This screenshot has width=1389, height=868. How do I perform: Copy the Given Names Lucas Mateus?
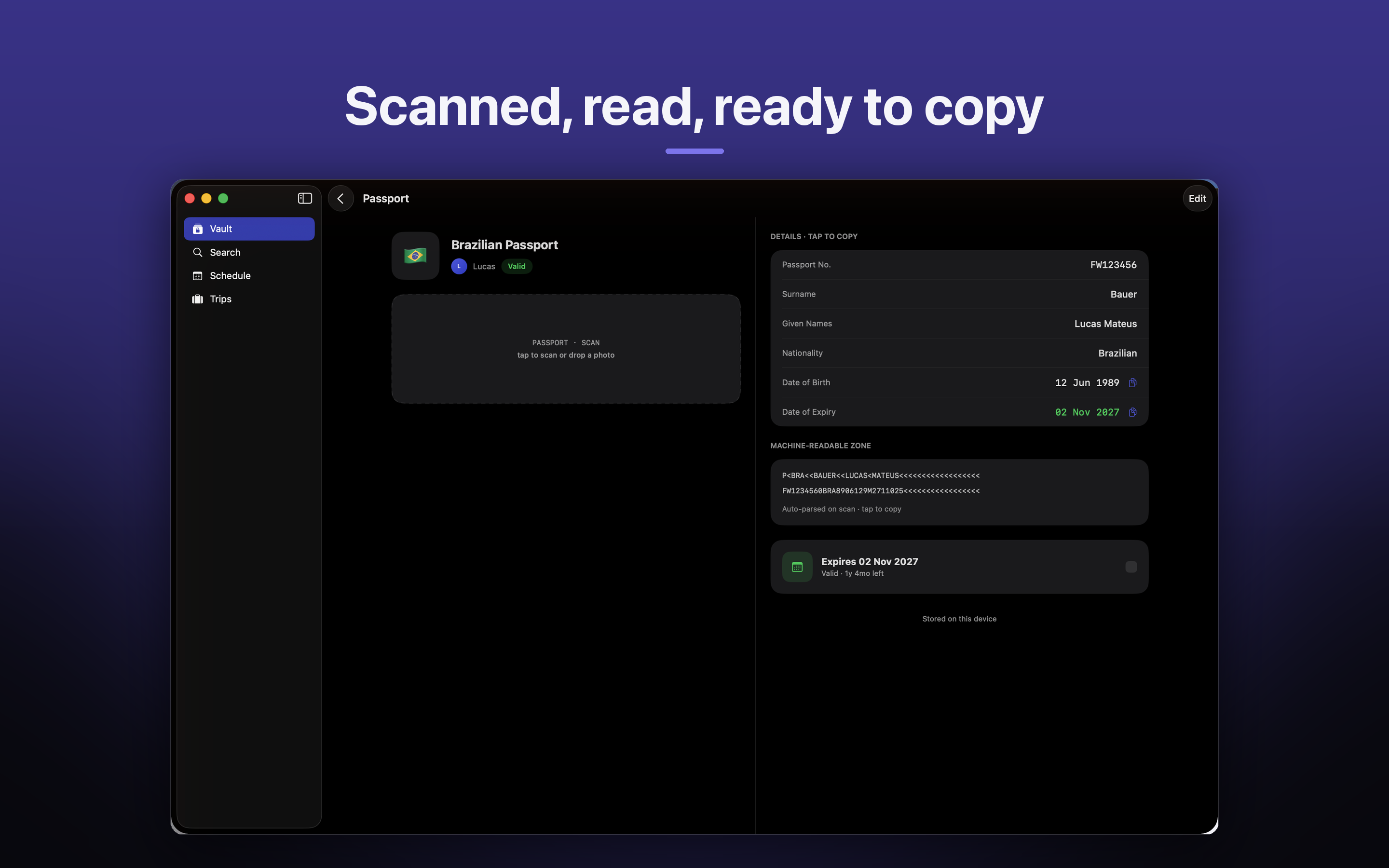[x=959, y=324]
